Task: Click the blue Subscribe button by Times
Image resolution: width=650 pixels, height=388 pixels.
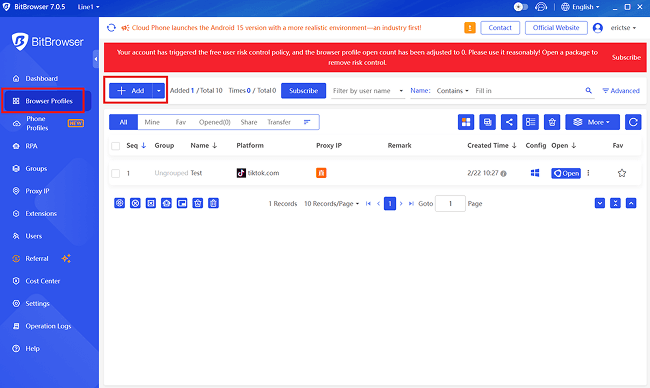Action: point(303,90)
